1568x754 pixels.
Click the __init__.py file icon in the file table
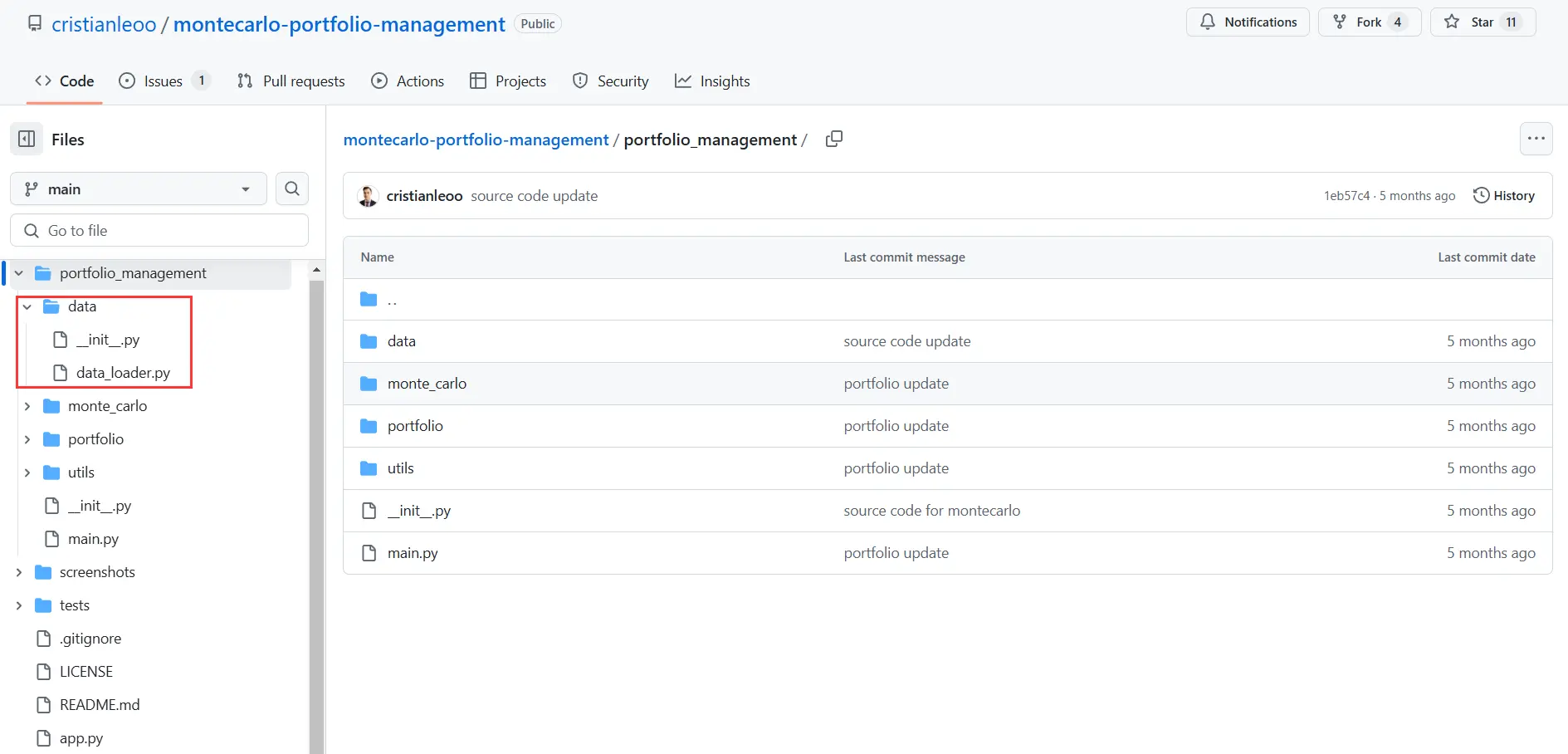369,511
